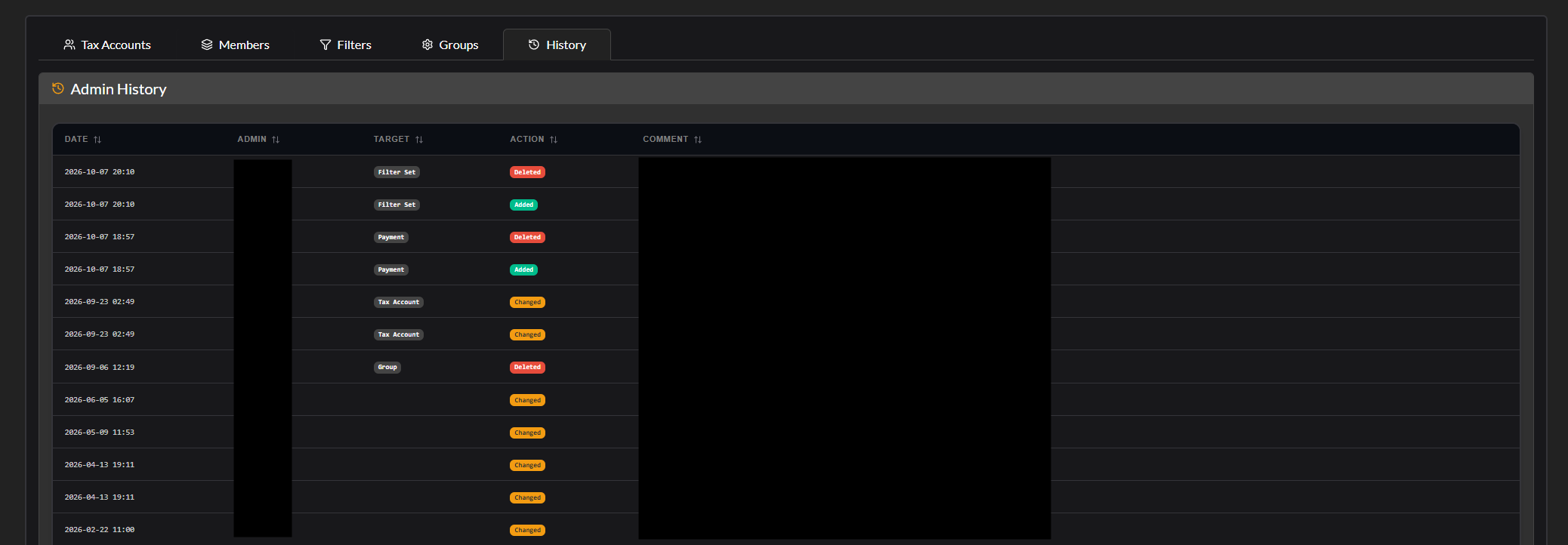Click the Groups gear icon
The height and width of the screenshot is (545, 1568).
click(x=427, y=45)
